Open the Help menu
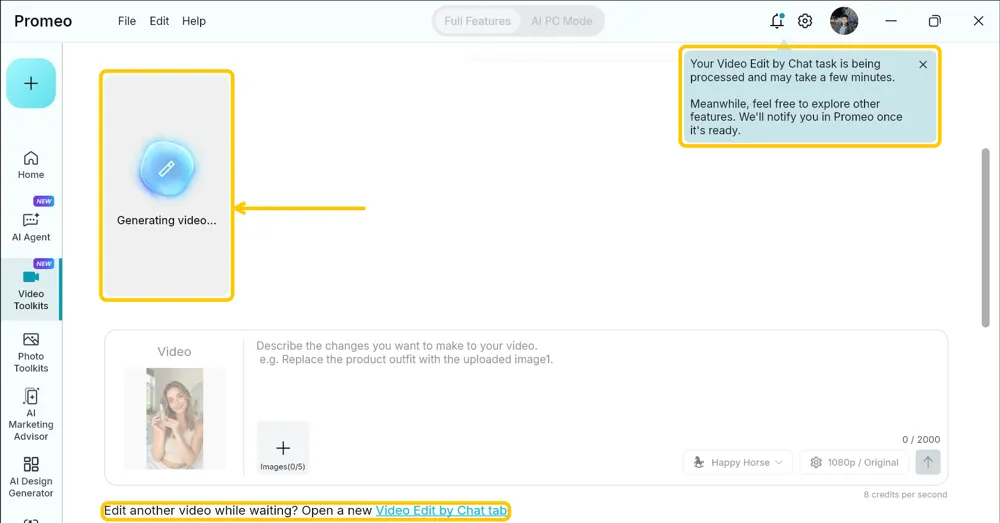 click(194, 21)
